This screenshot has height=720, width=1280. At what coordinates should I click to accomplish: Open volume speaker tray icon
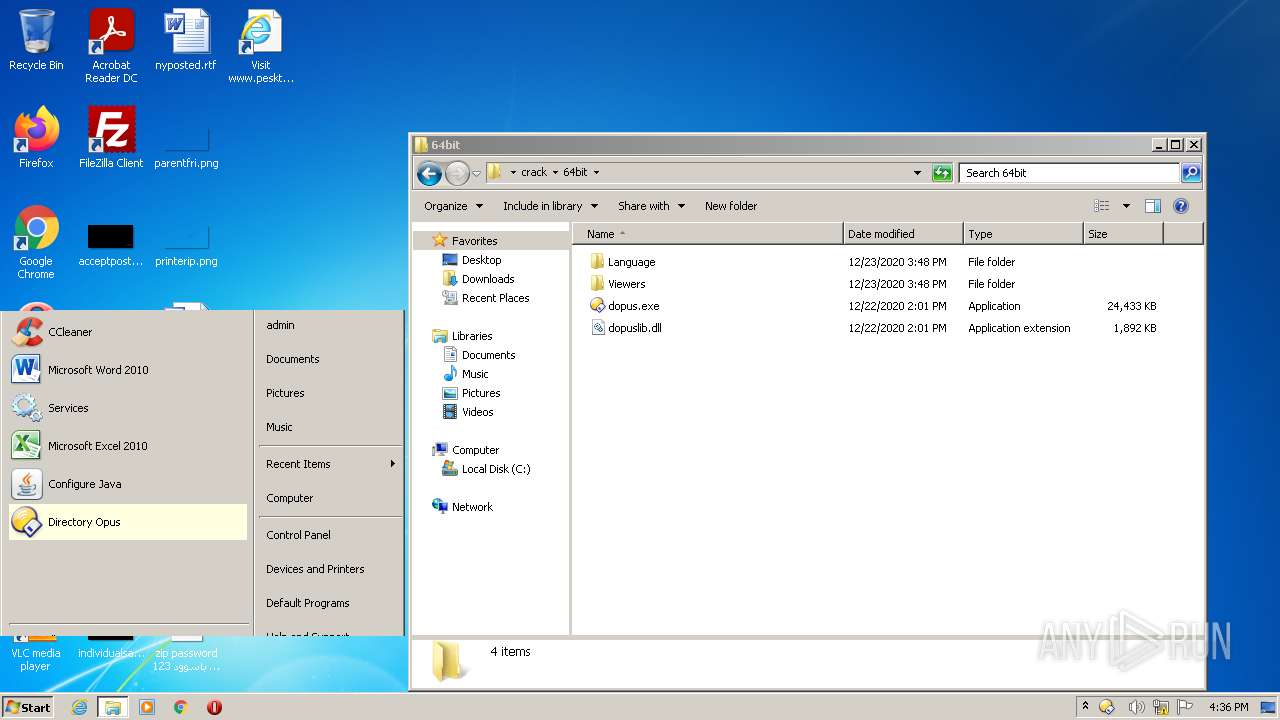coord(1136,707)
